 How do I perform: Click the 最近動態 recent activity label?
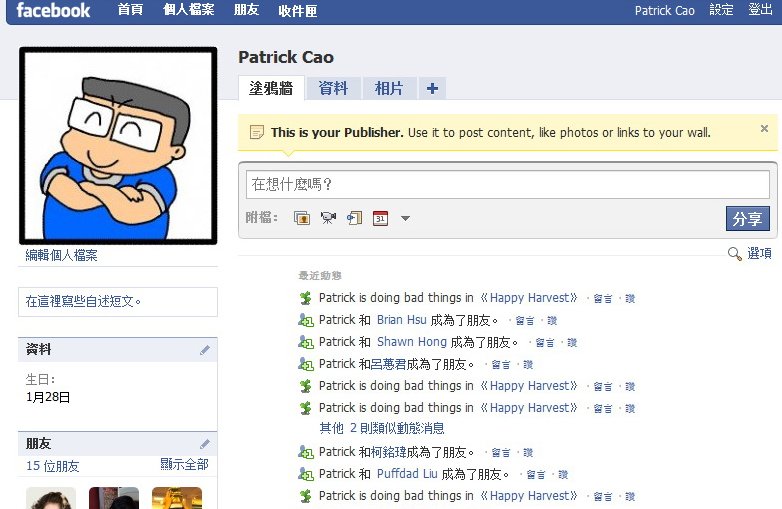click(x=320, y=275)
